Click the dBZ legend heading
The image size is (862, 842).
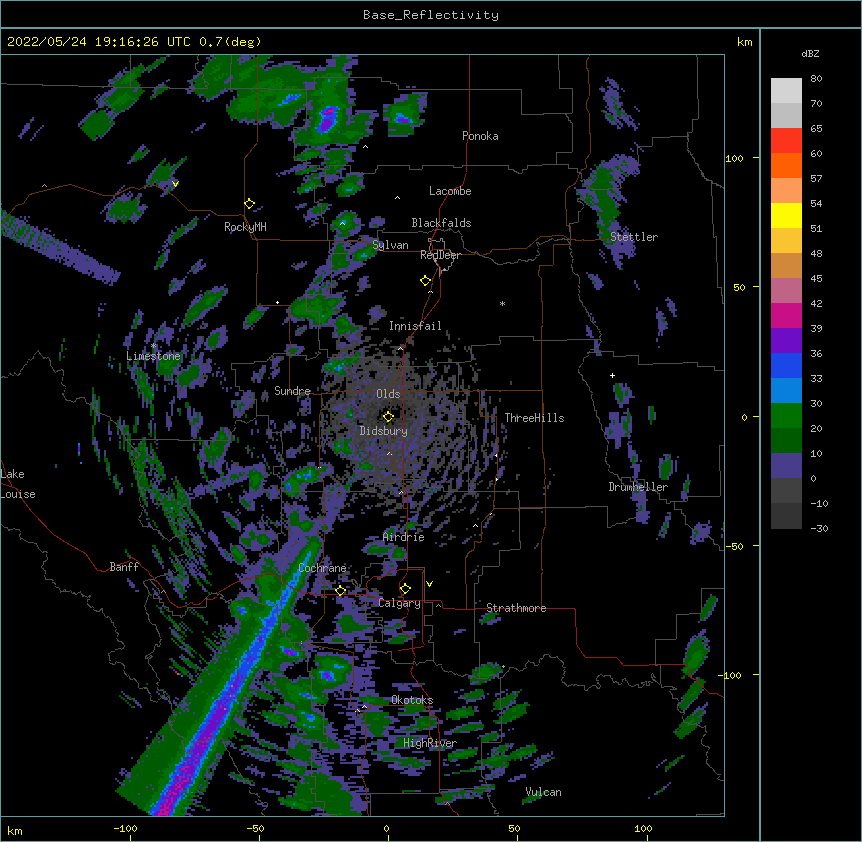point(810,53)
